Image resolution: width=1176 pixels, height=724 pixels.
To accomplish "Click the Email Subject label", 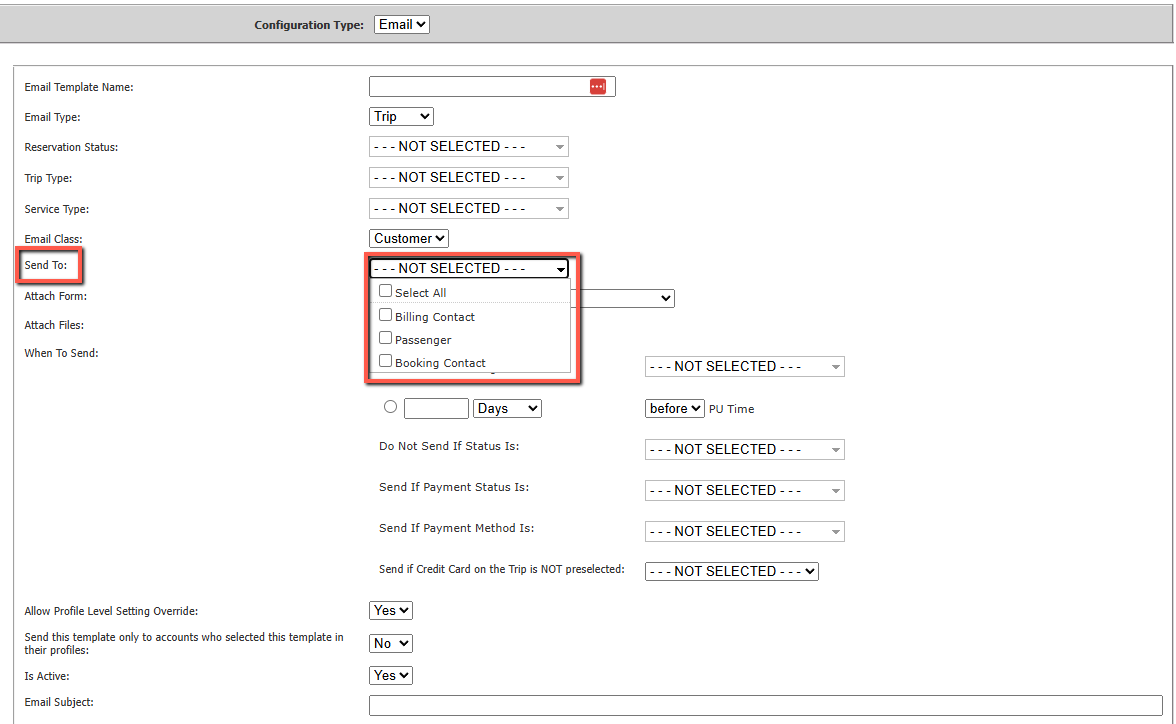I will click(x=58, y=702).
